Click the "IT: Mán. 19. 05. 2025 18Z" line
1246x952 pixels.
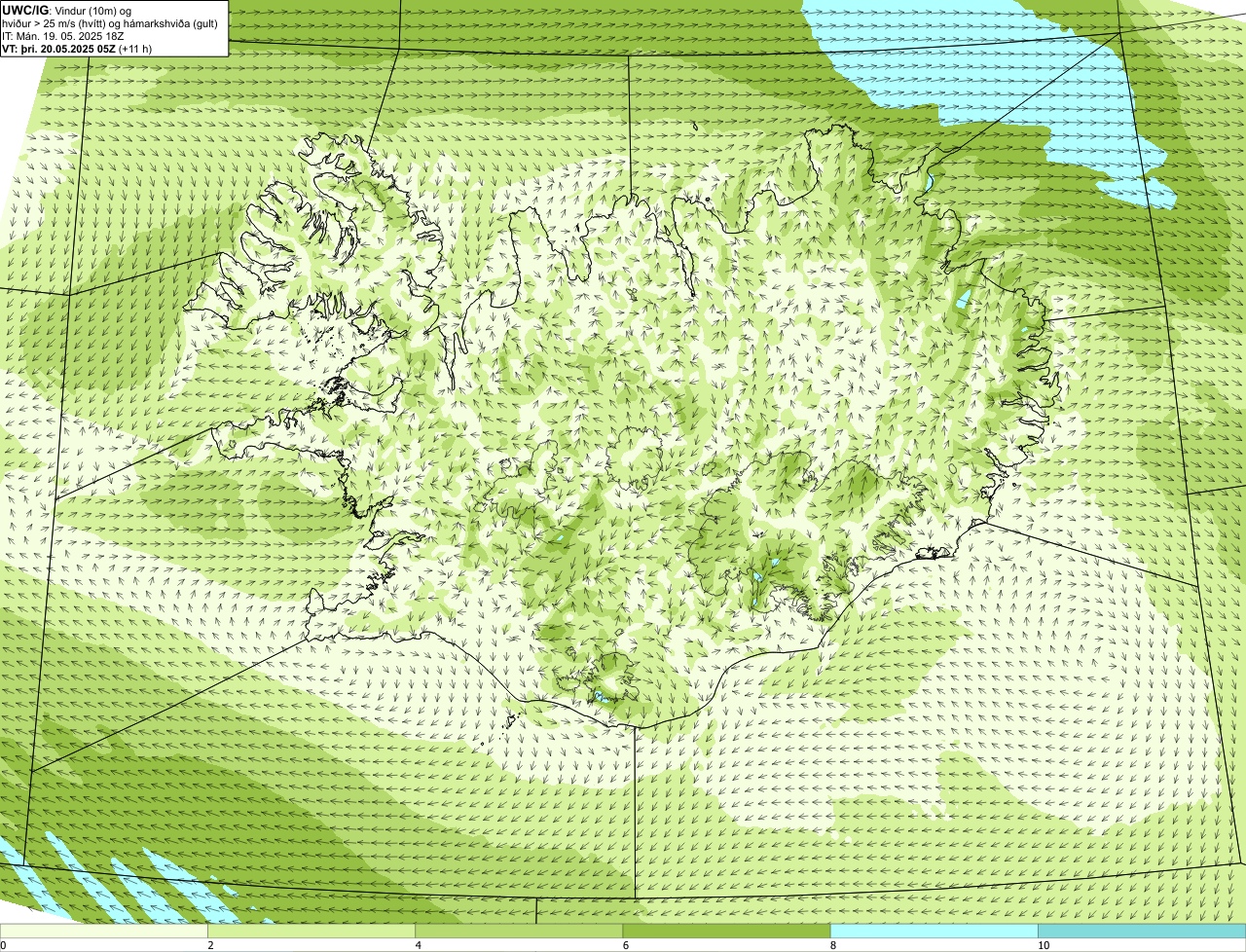61,36
